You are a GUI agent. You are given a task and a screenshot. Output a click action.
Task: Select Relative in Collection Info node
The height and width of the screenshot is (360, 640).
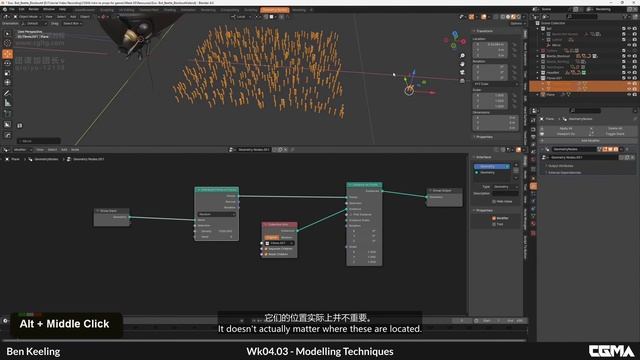click(x=287, y=237)
